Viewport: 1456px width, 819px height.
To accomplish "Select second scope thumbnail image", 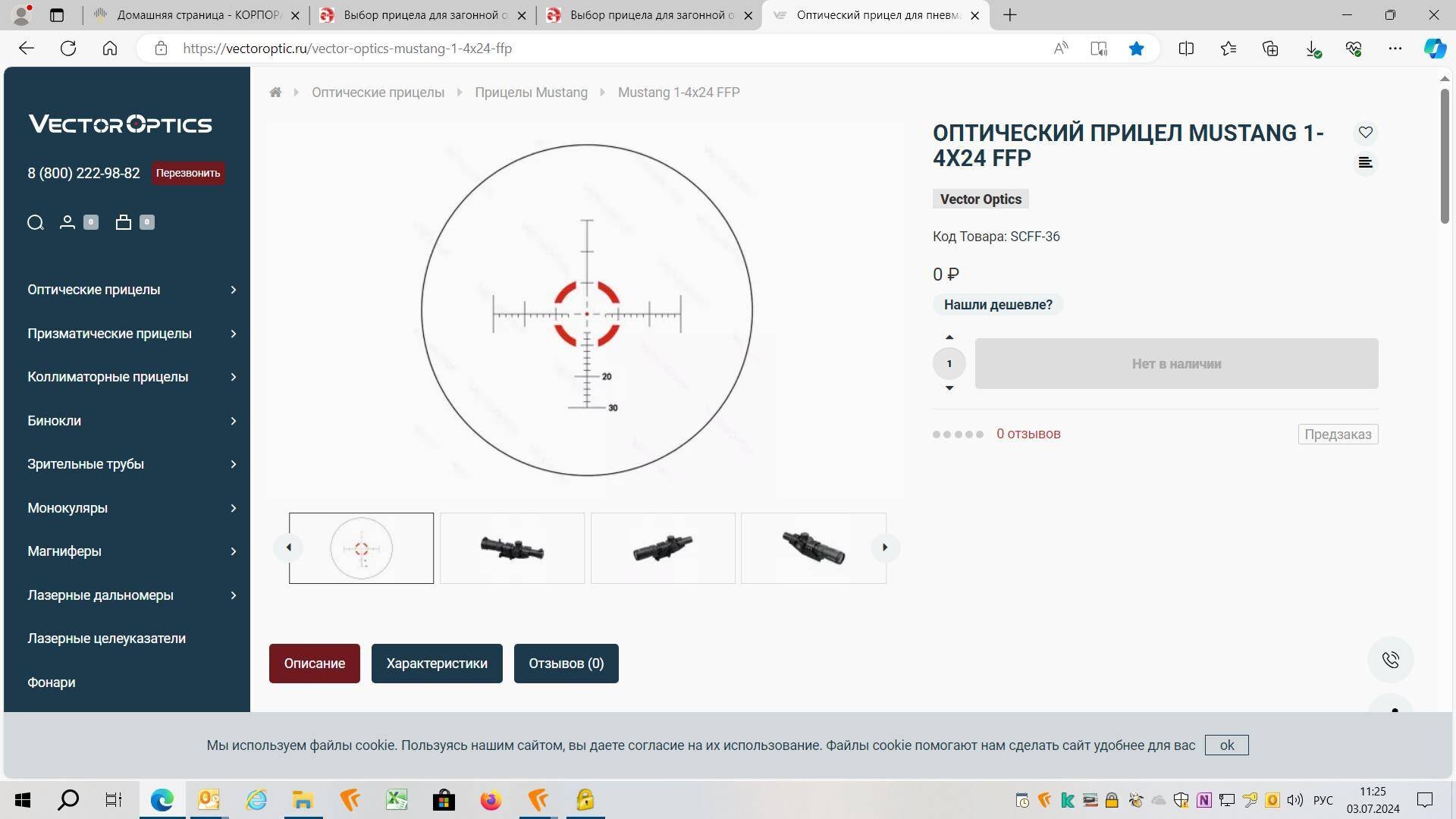I will [512, 548].
